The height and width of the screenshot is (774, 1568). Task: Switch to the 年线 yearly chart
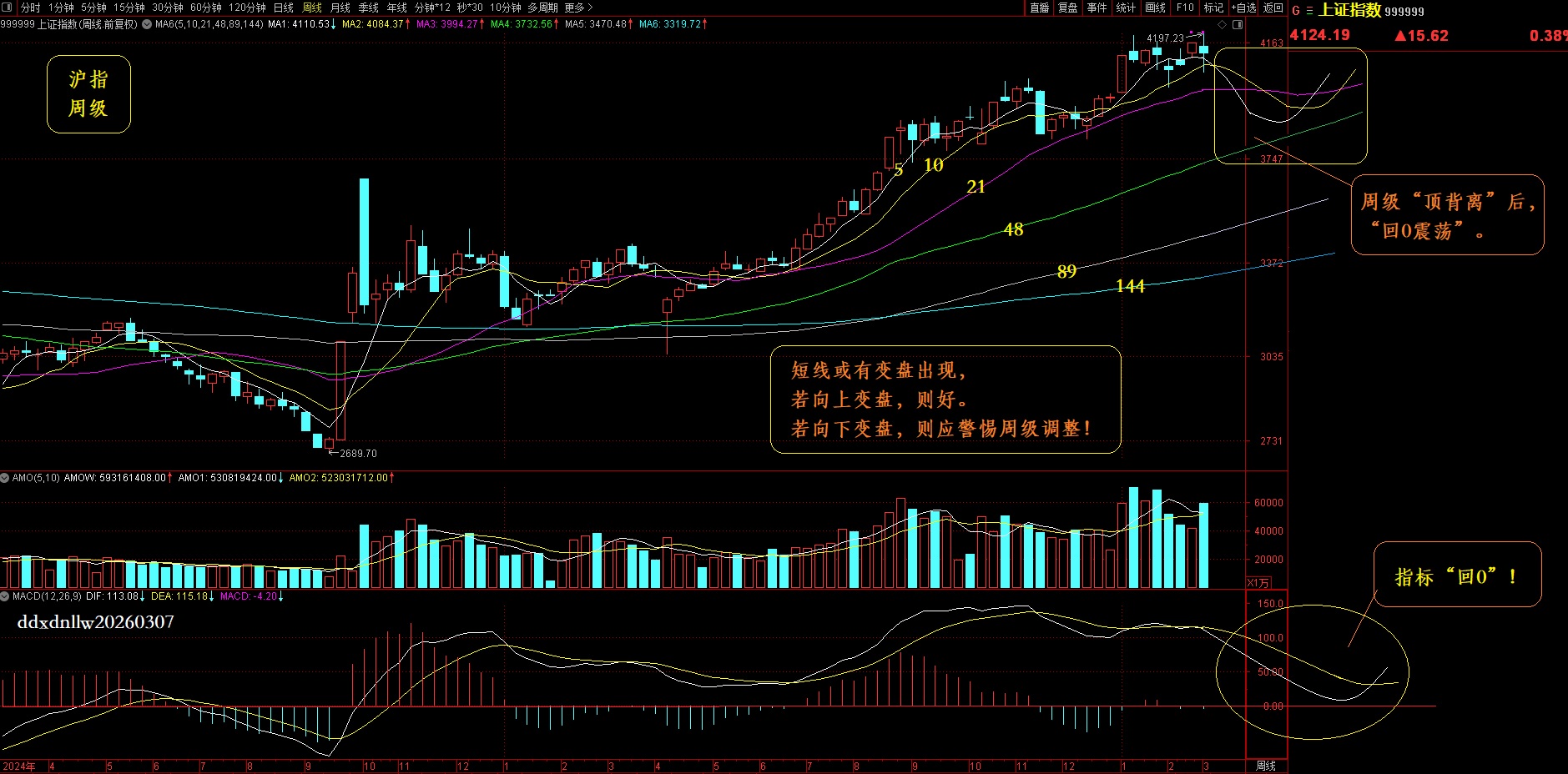tap(397, 8)
